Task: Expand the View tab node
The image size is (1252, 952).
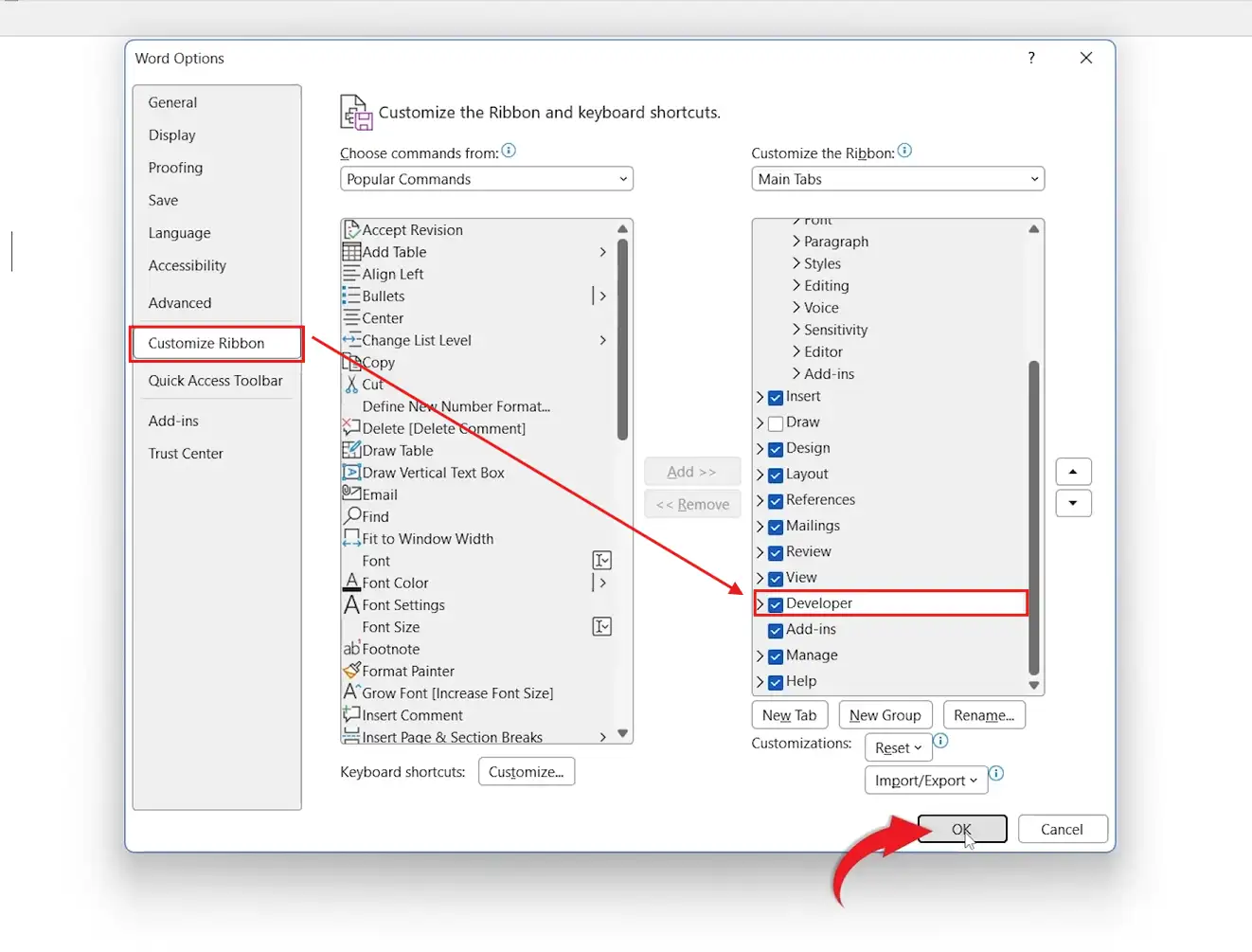Action: click(x=760, y=578)
